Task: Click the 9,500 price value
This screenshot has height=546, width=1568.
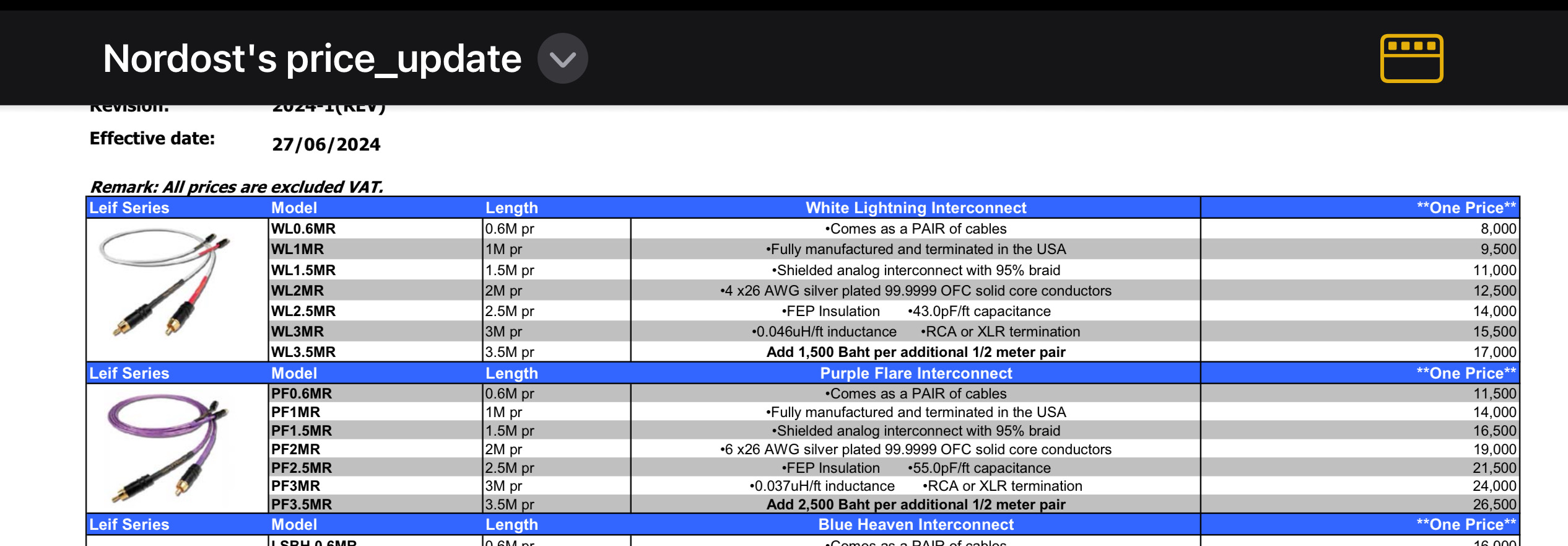Action: 1498,249
